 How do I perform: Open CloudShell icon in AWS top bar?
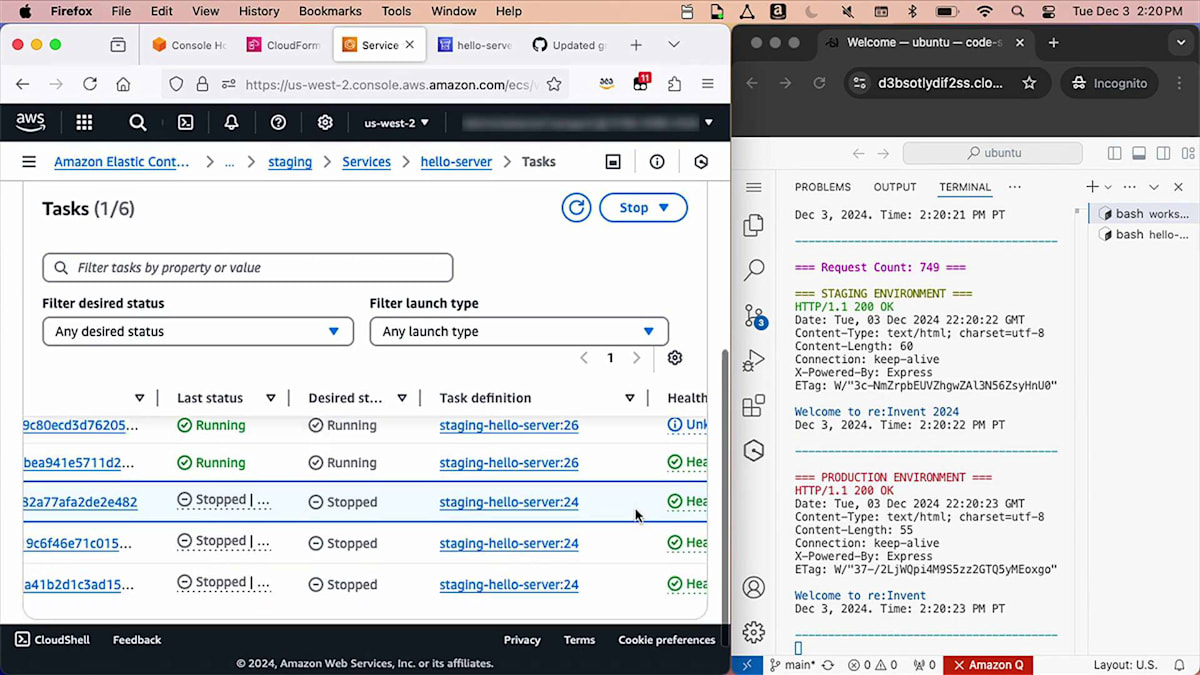(x=186, y=122)
